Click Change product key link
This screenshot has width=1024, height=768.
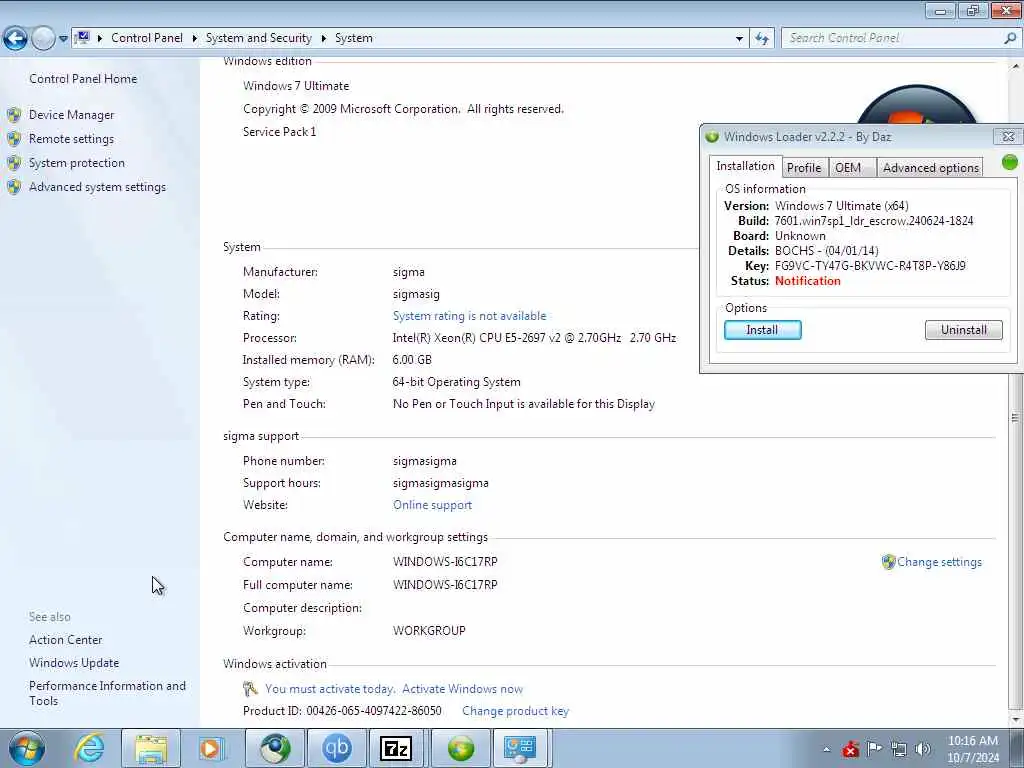click(x=515, y=711)
